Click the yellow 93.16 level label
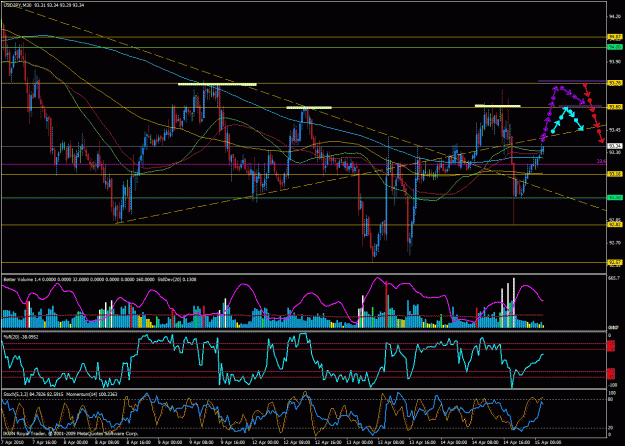 (x=613, y=174)
